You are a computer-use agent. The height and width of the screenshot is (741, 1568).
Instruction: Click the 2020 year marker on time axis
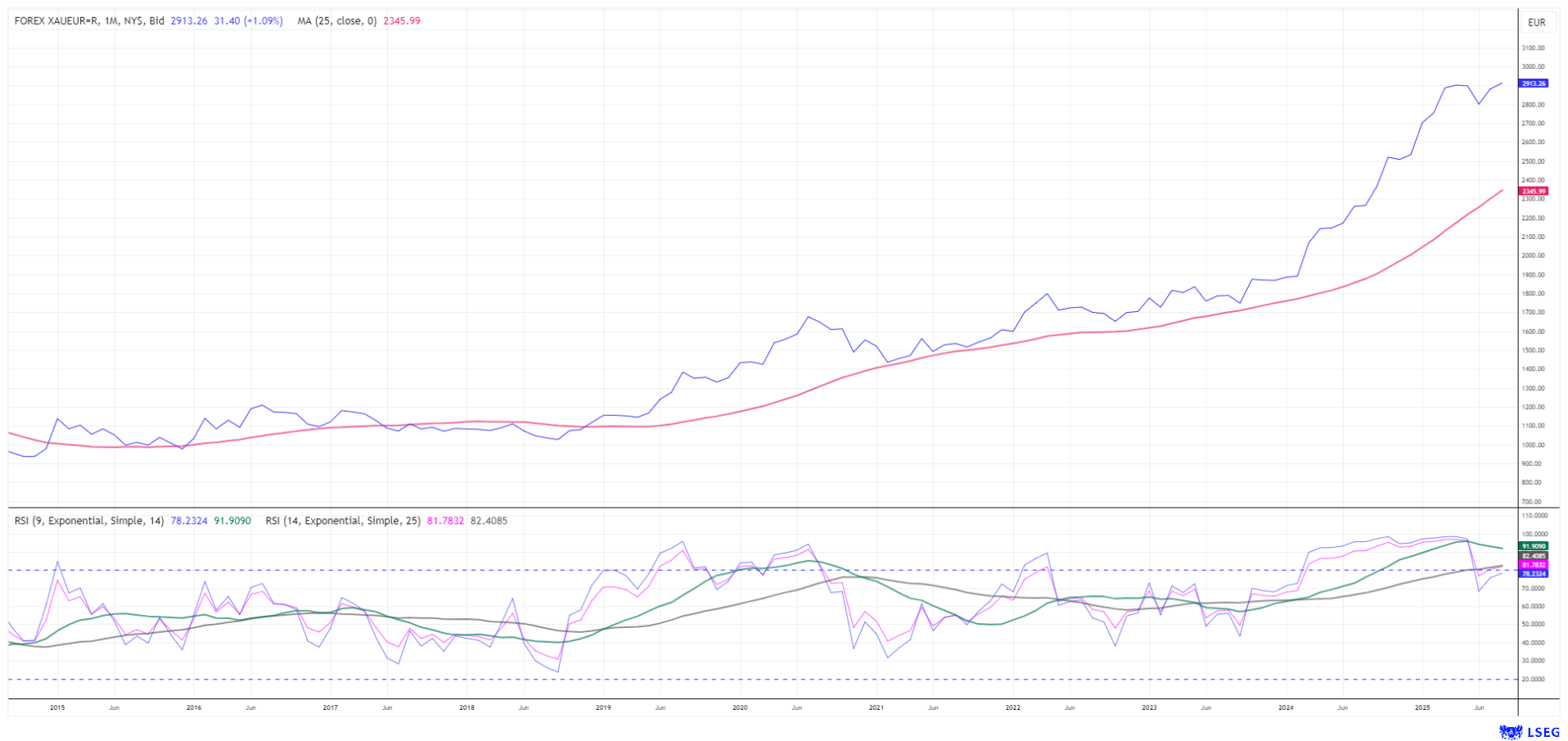coord(739,707)
